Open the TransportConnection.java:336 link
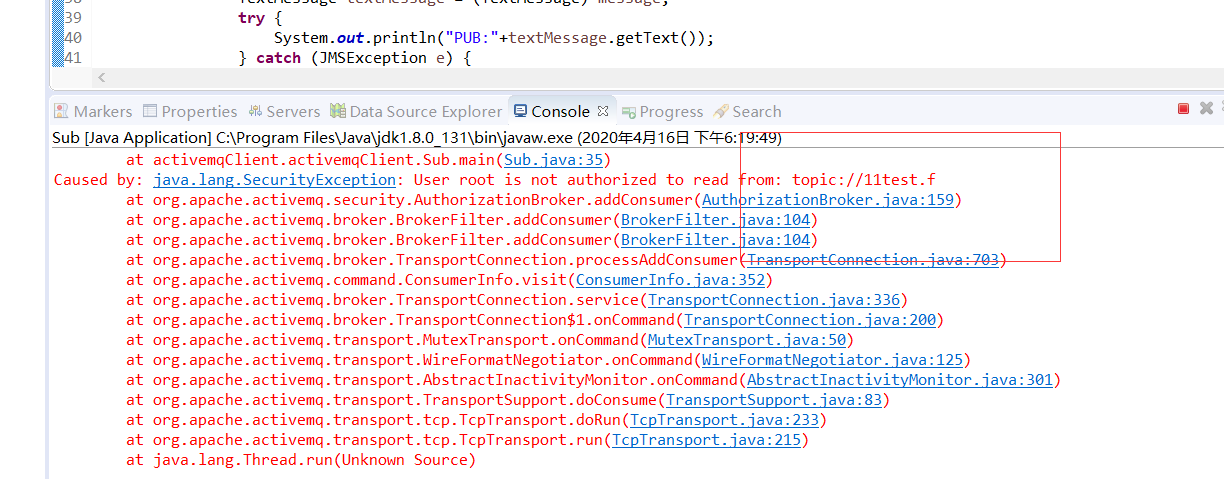This screenshot has height=479, width=1224. pos(774,300)
